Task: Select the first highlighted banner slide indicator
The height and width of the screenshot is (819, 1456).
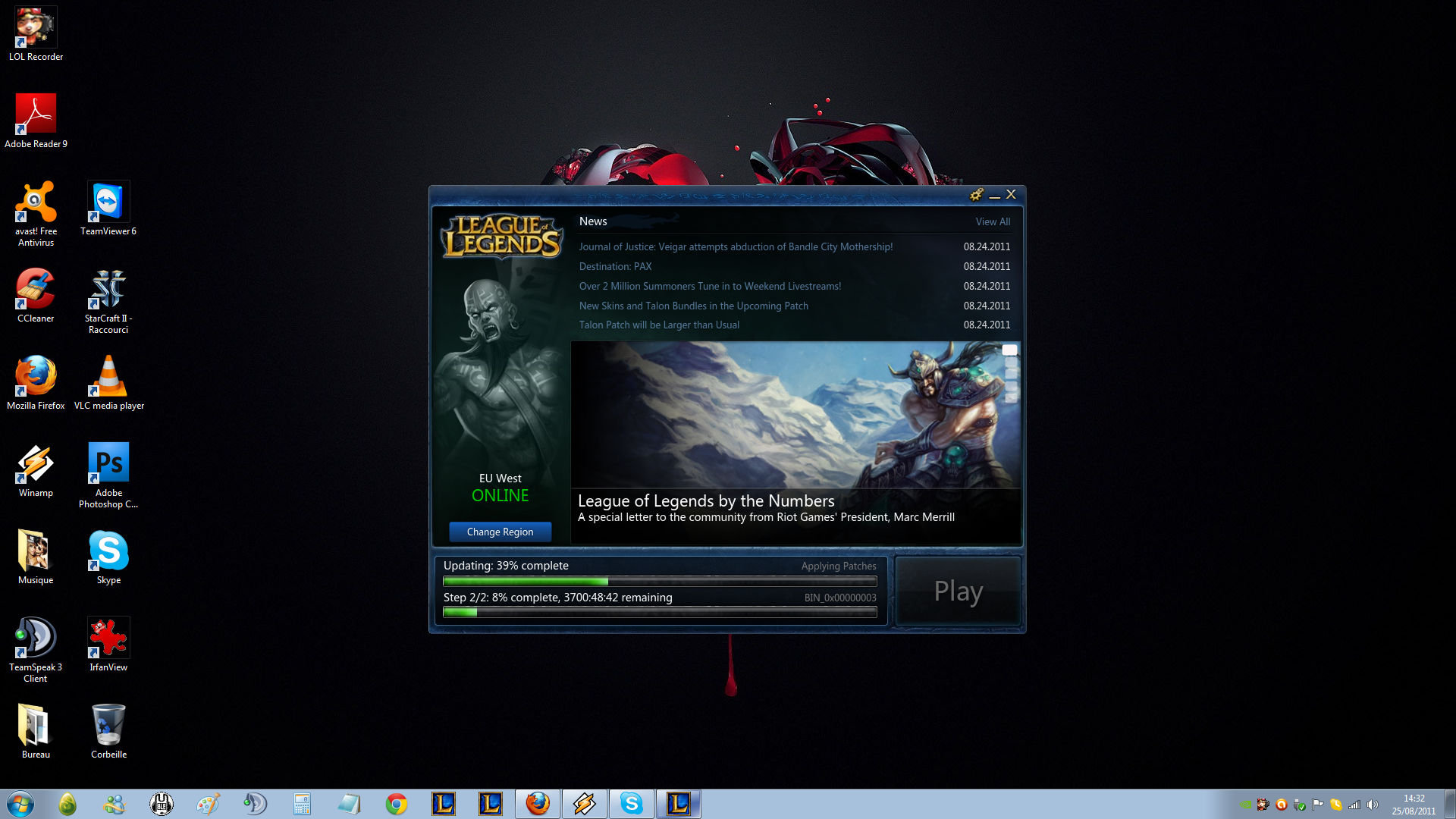Action: (x=1009, y=350)
